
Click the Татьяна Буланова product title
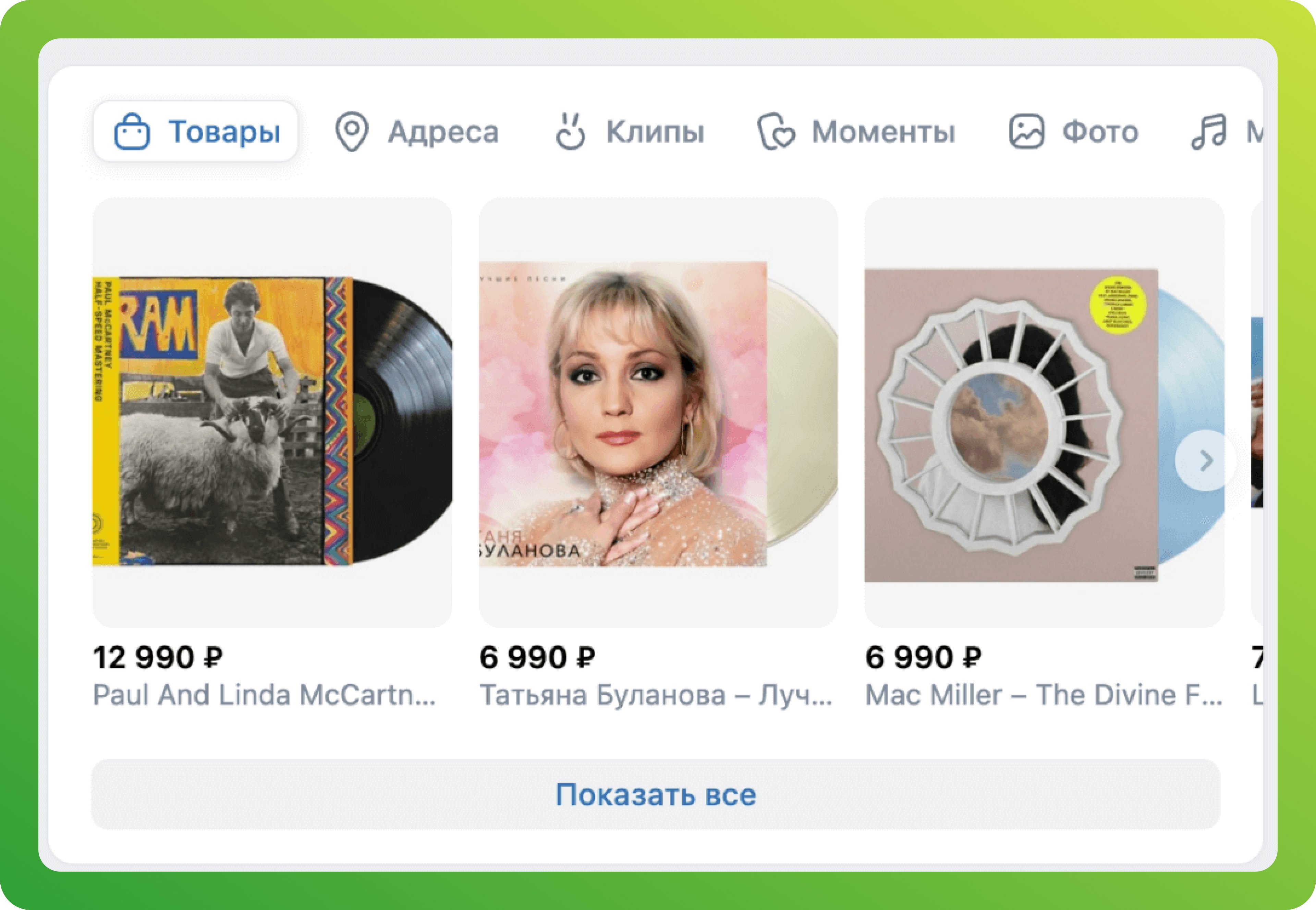[656, 695]
